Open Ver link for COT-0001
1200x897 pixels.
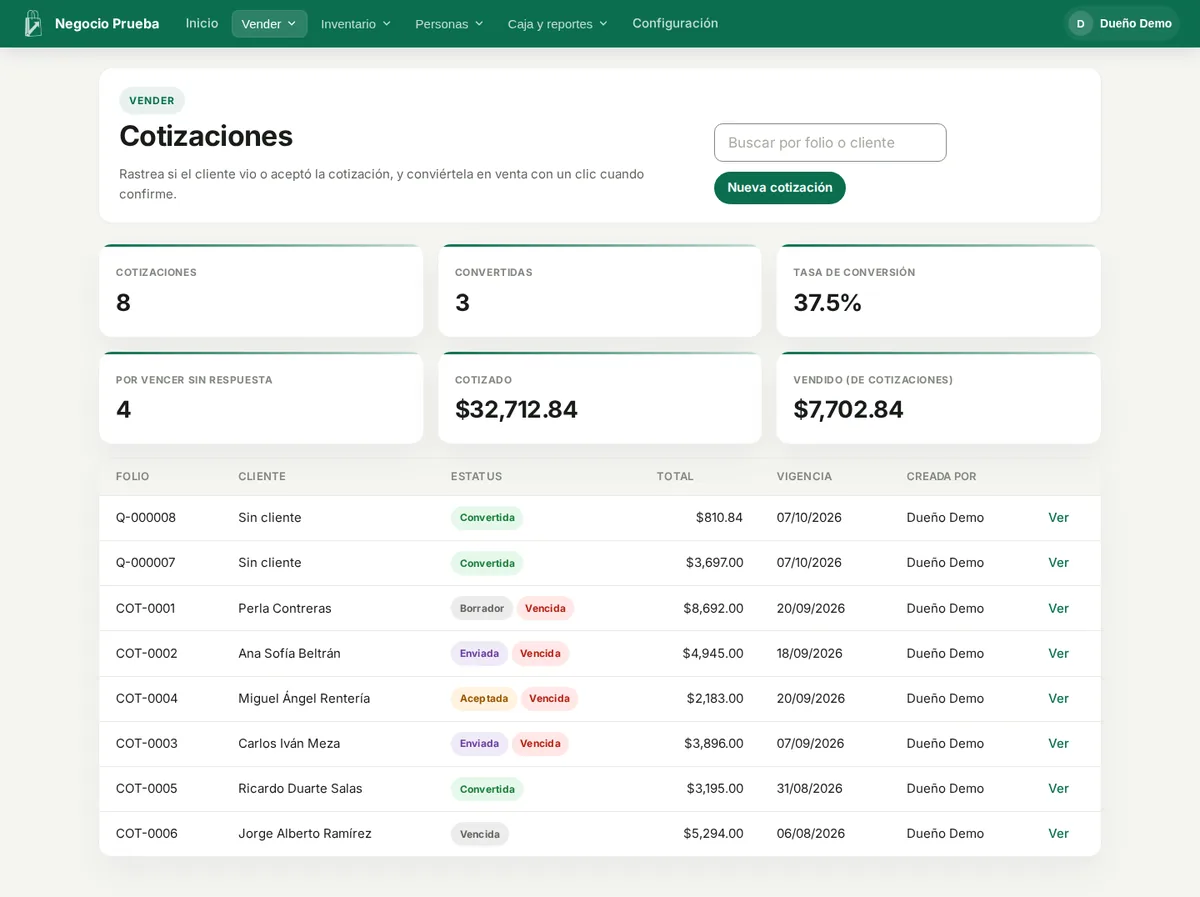coord(1058,608)
